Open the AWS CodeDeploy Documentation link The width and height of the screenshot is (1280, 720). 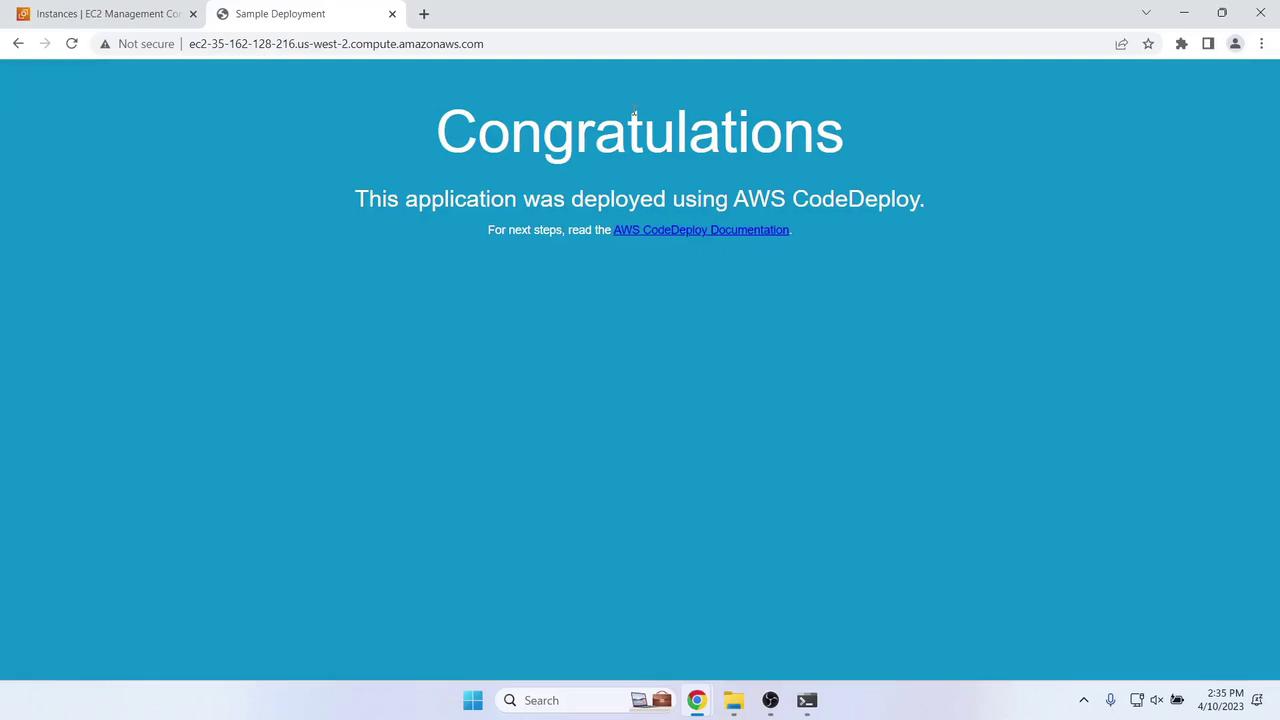click(x=701, y=230)
